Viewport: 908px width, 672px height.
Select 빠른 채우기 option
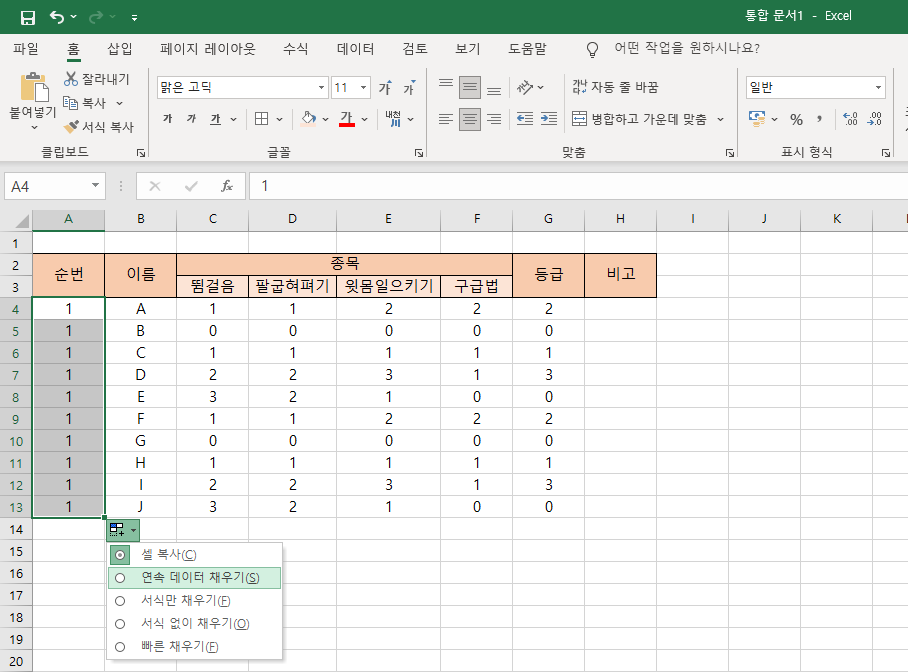pos(195,647)
